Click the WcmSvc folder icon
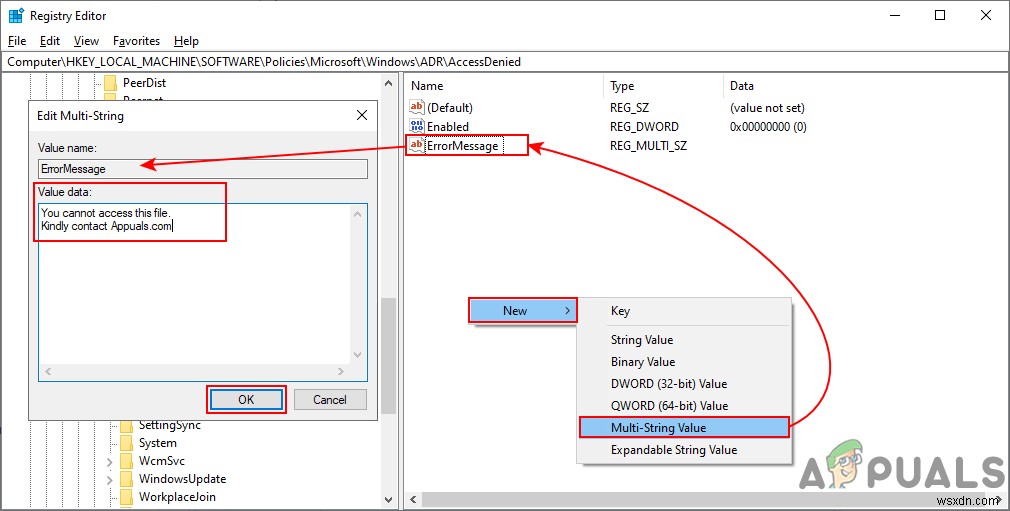The image size is (1010, 511). (126, 461)
